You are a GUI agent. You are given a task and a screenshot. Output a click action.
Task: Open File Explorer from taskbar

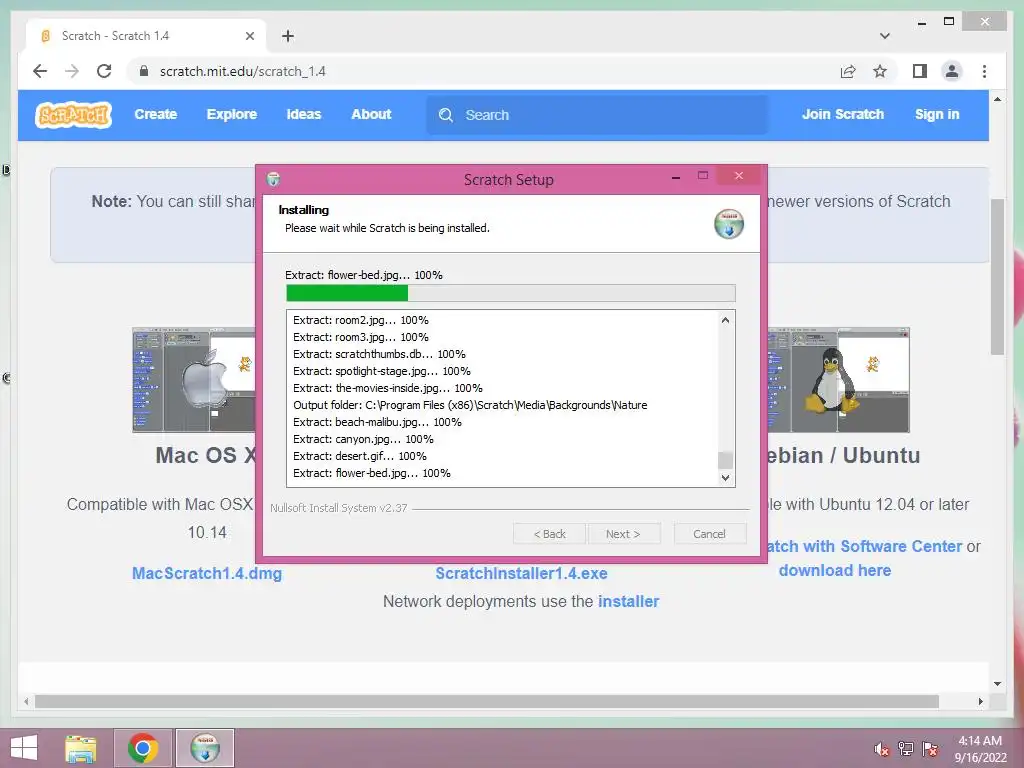click(x=81, y=748)
